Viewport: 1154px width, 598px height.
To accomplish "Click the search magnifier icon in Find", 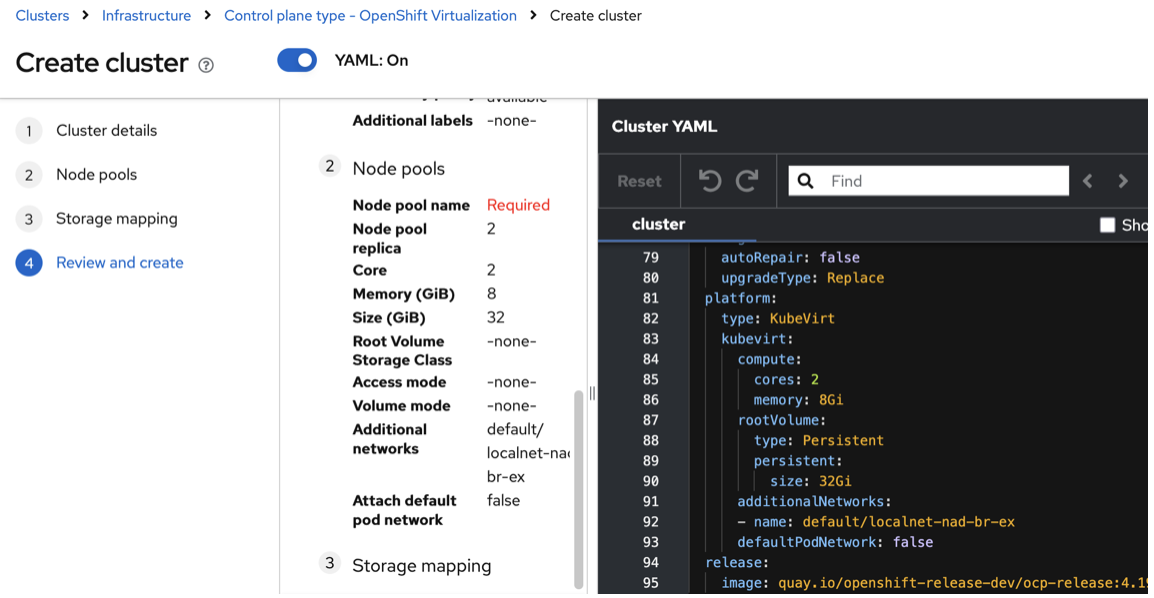I will 806,181.
